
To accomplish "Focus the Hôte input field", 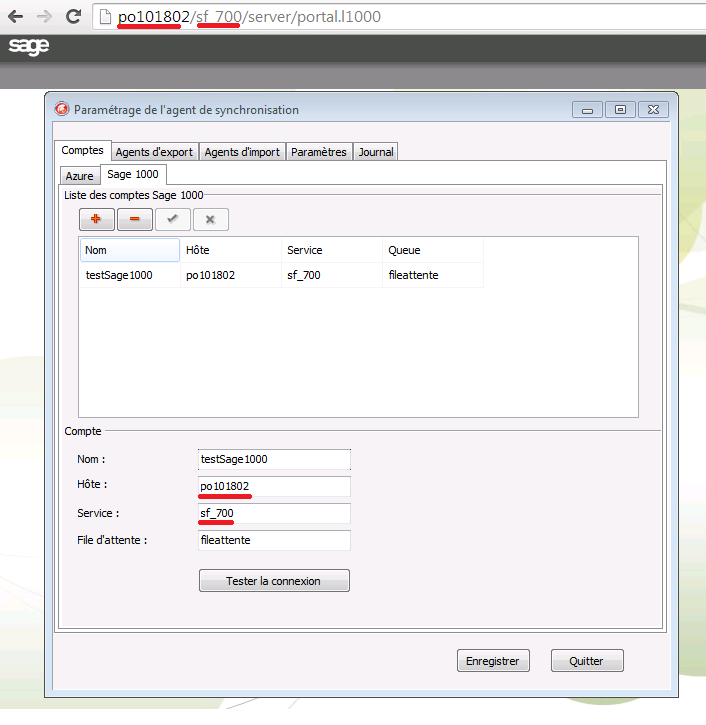I will 274,486.
